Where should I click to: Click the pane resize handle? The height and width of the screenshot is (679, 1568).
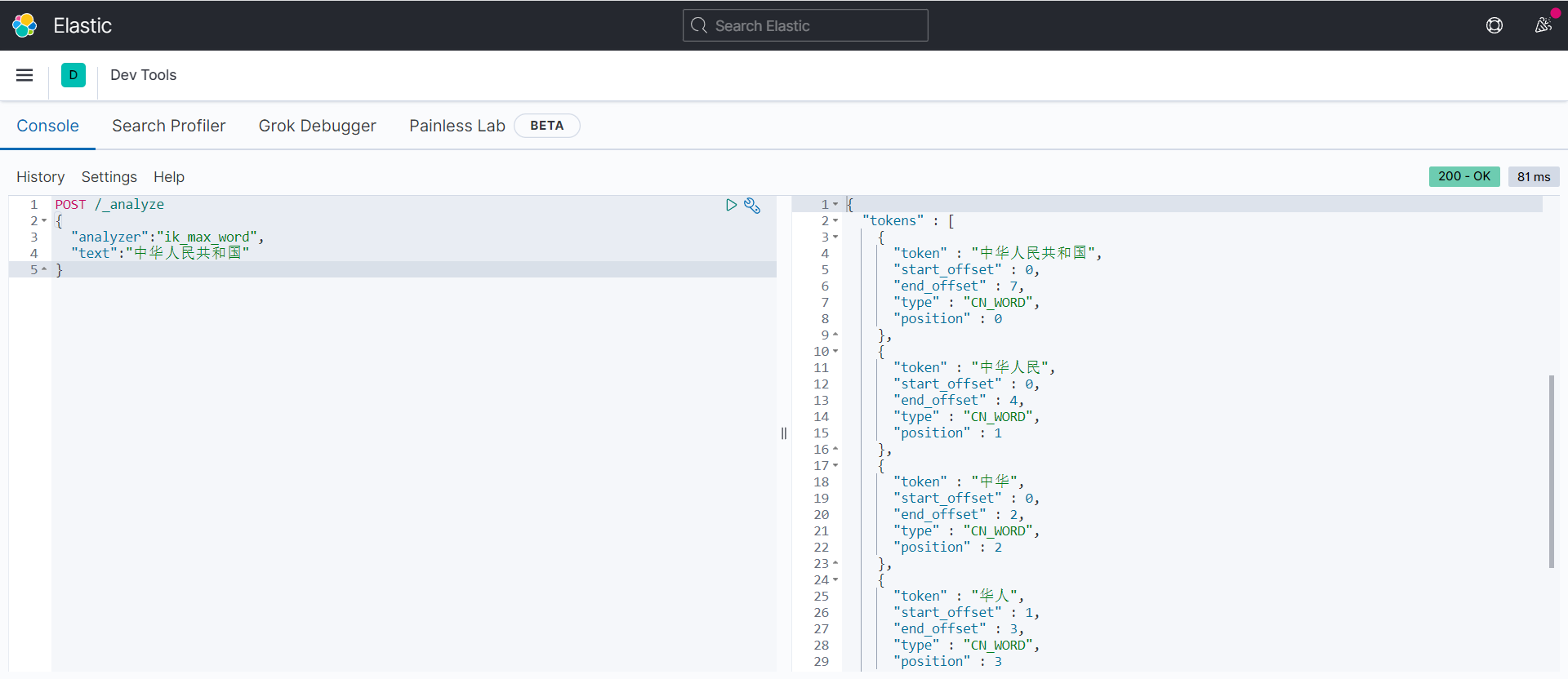pos(784,433)
